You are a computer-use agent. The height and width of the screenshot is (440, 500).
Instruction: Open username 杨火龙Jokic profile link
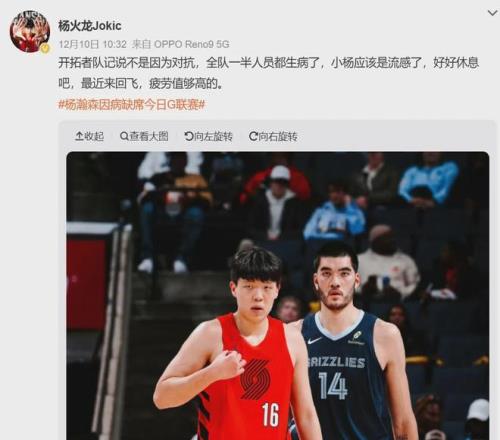point(90,26)
